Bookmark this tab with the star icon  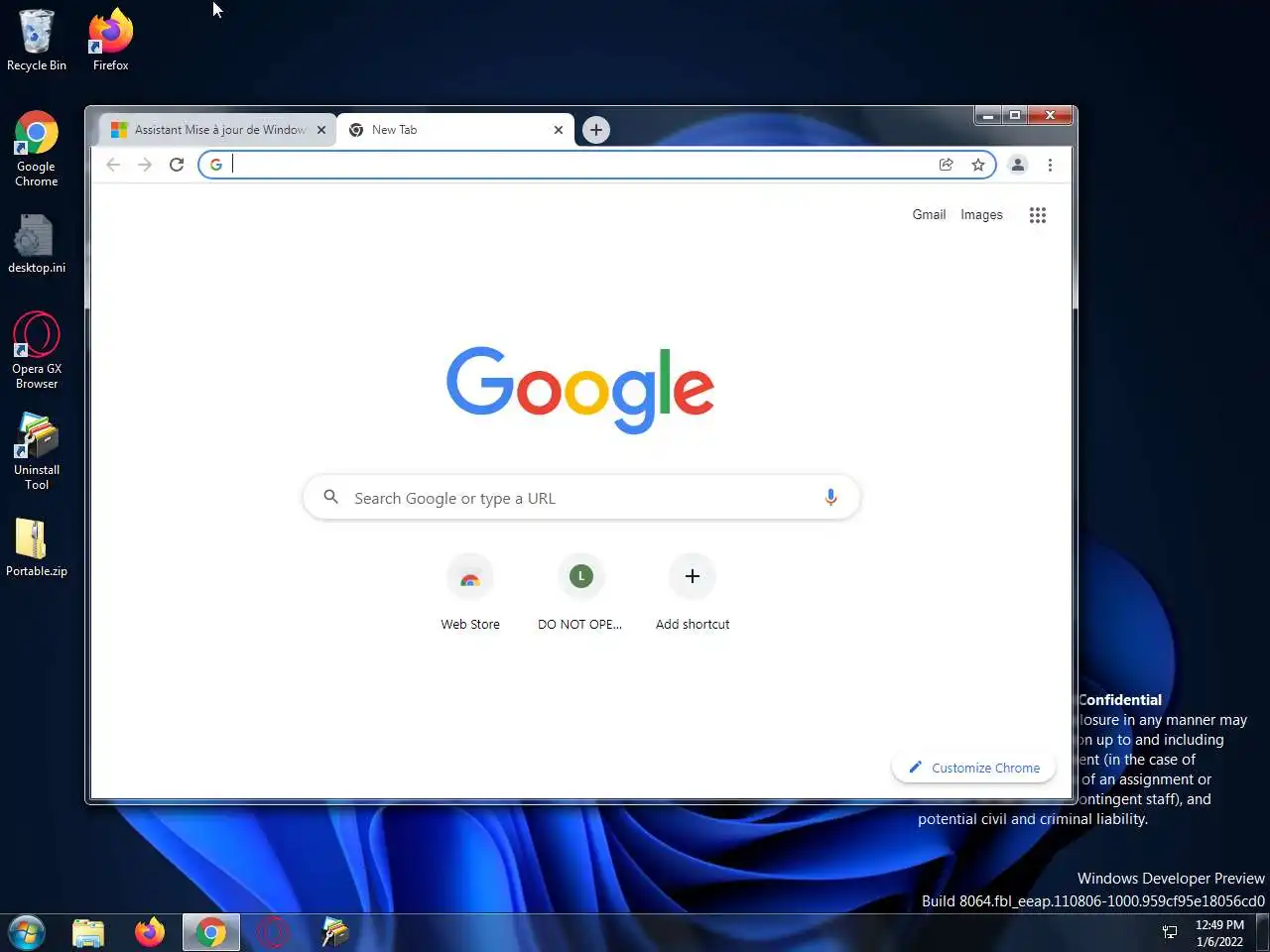[x=978, y=165]
